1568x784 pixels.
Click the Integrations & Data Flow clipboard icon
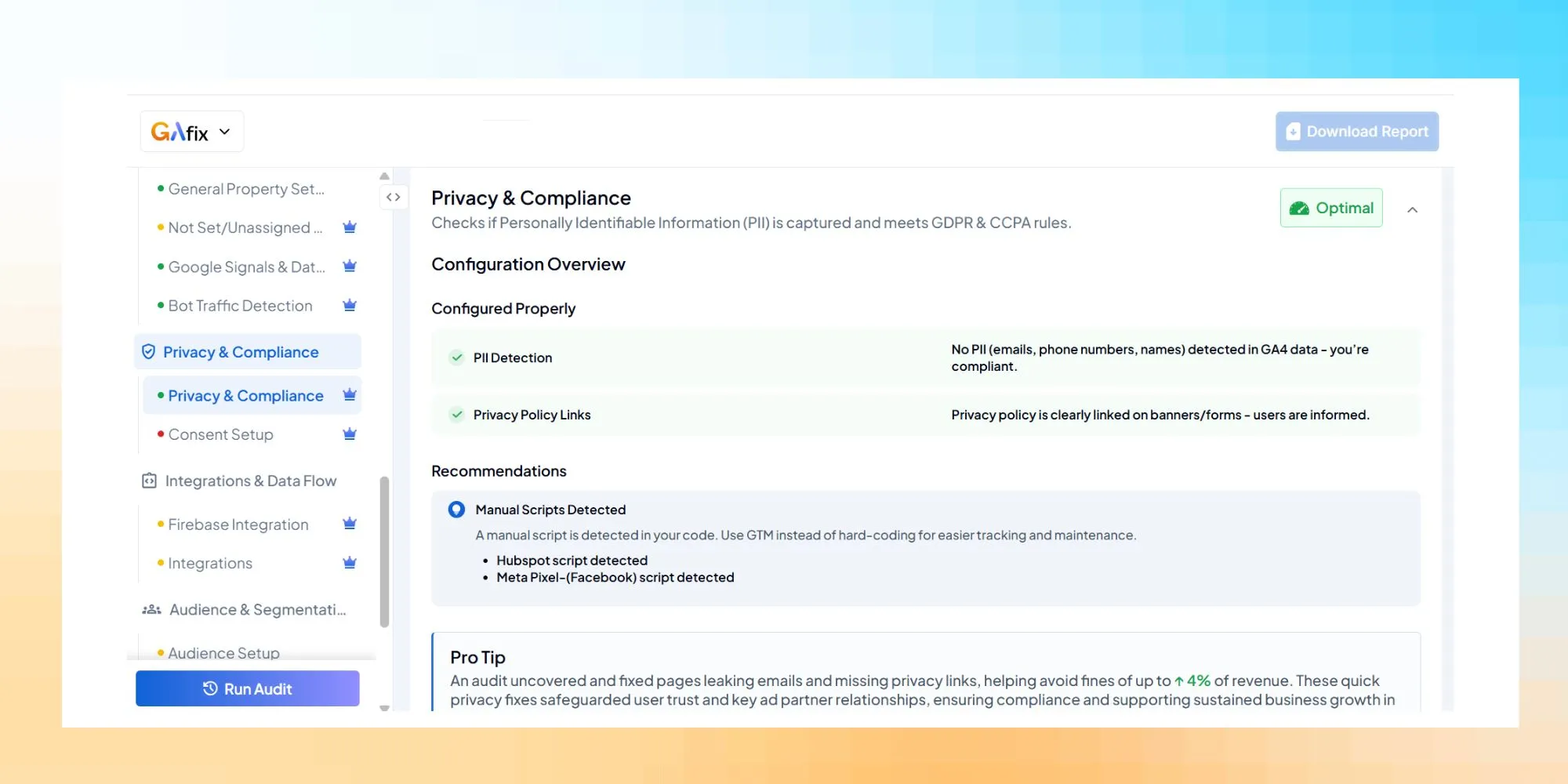pos(149,480)
